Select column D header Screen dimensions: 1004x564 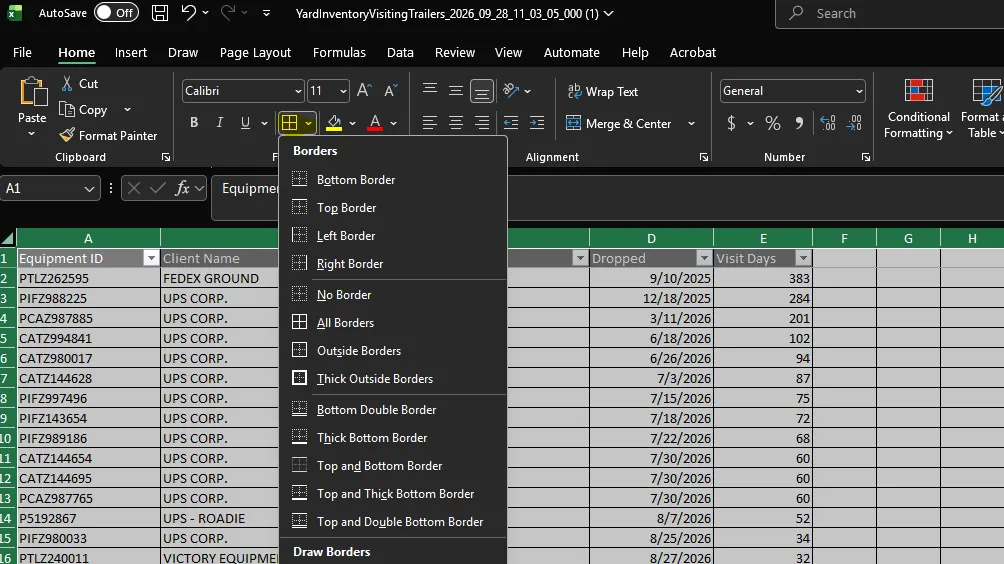[x=651, y=238]
